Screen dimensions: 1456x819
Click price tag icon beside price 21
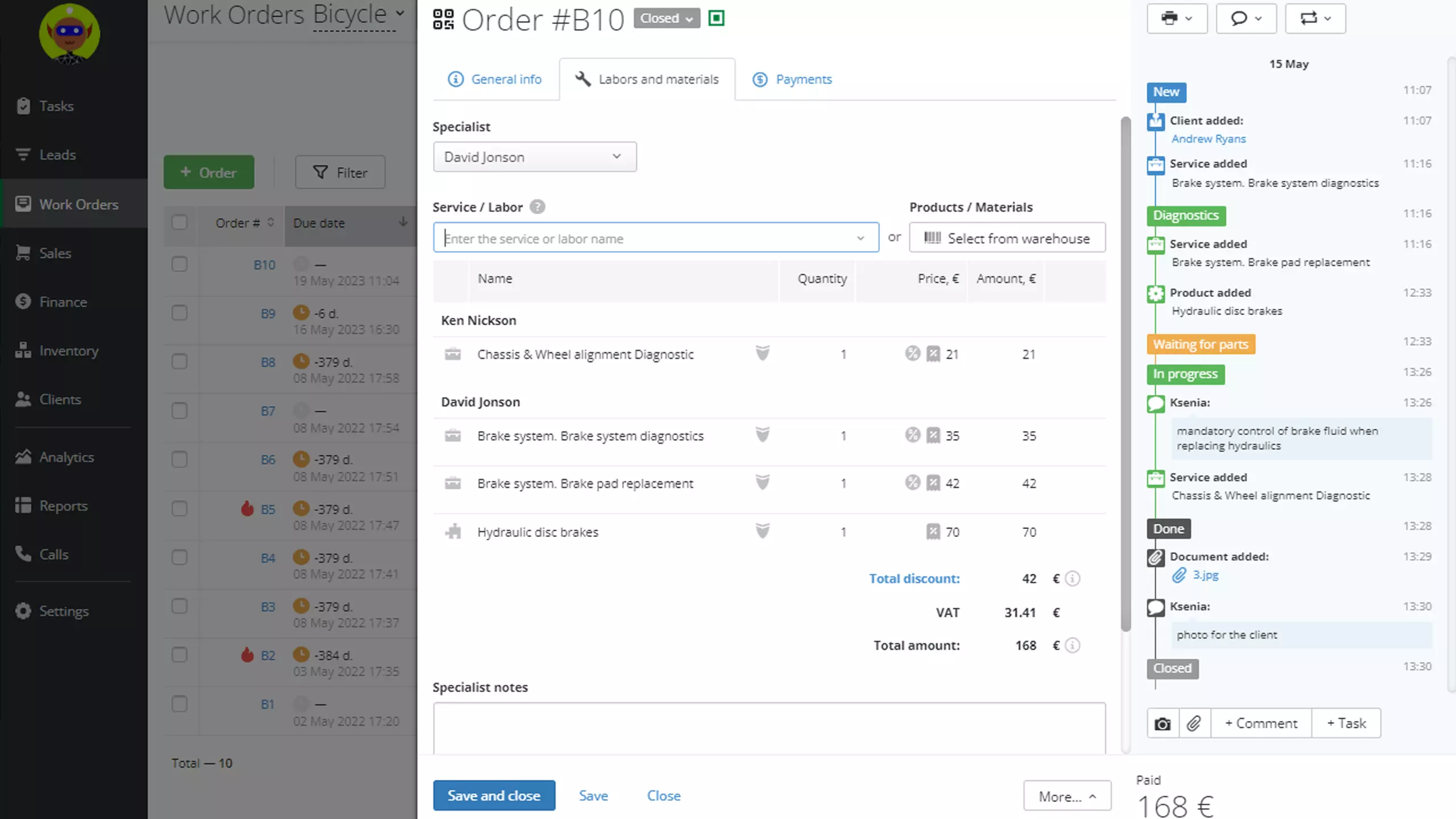coord(933,354)
